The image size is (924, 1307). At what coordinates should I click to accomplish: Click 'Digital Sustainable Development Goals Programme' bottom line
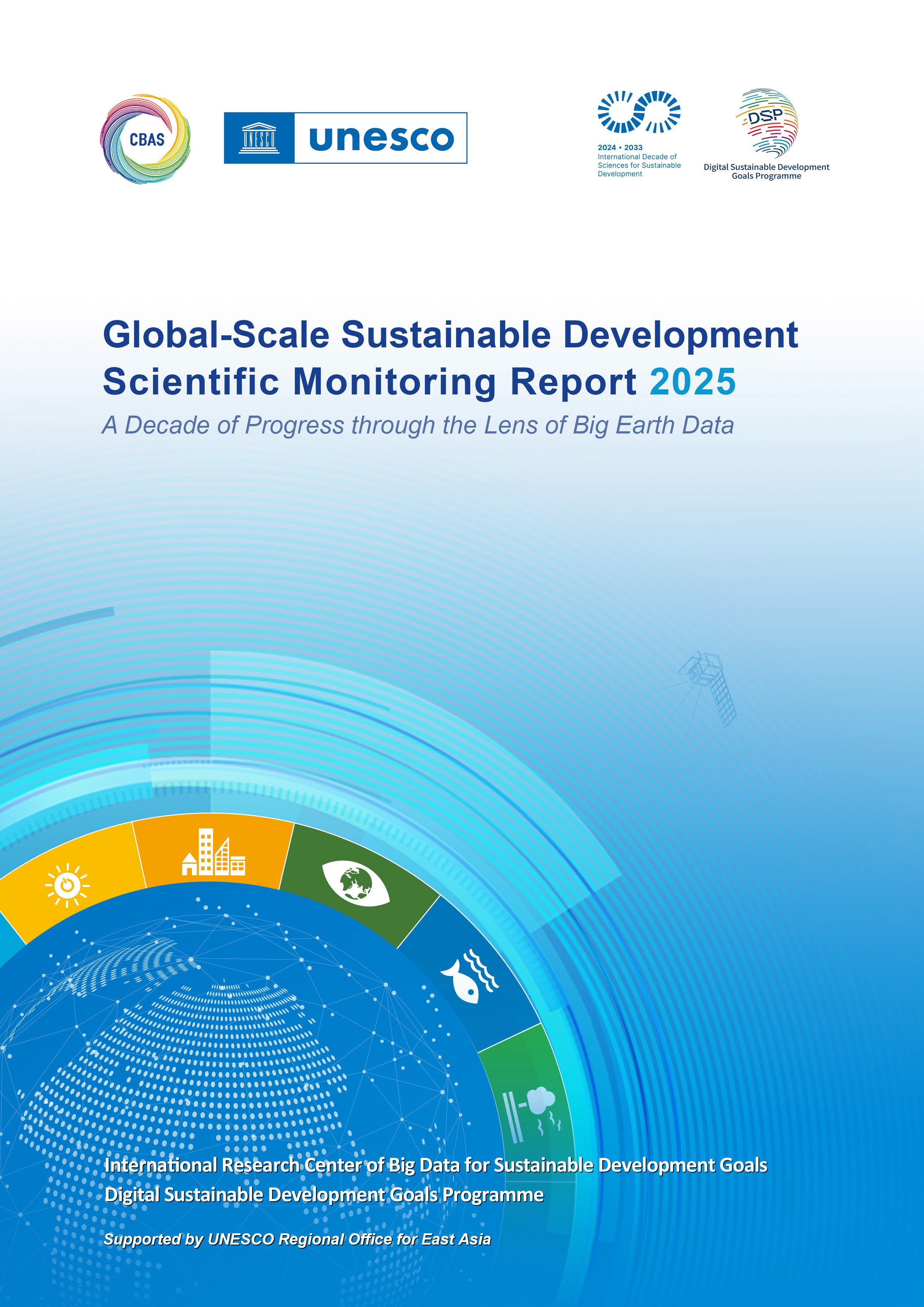(324, 1194)
